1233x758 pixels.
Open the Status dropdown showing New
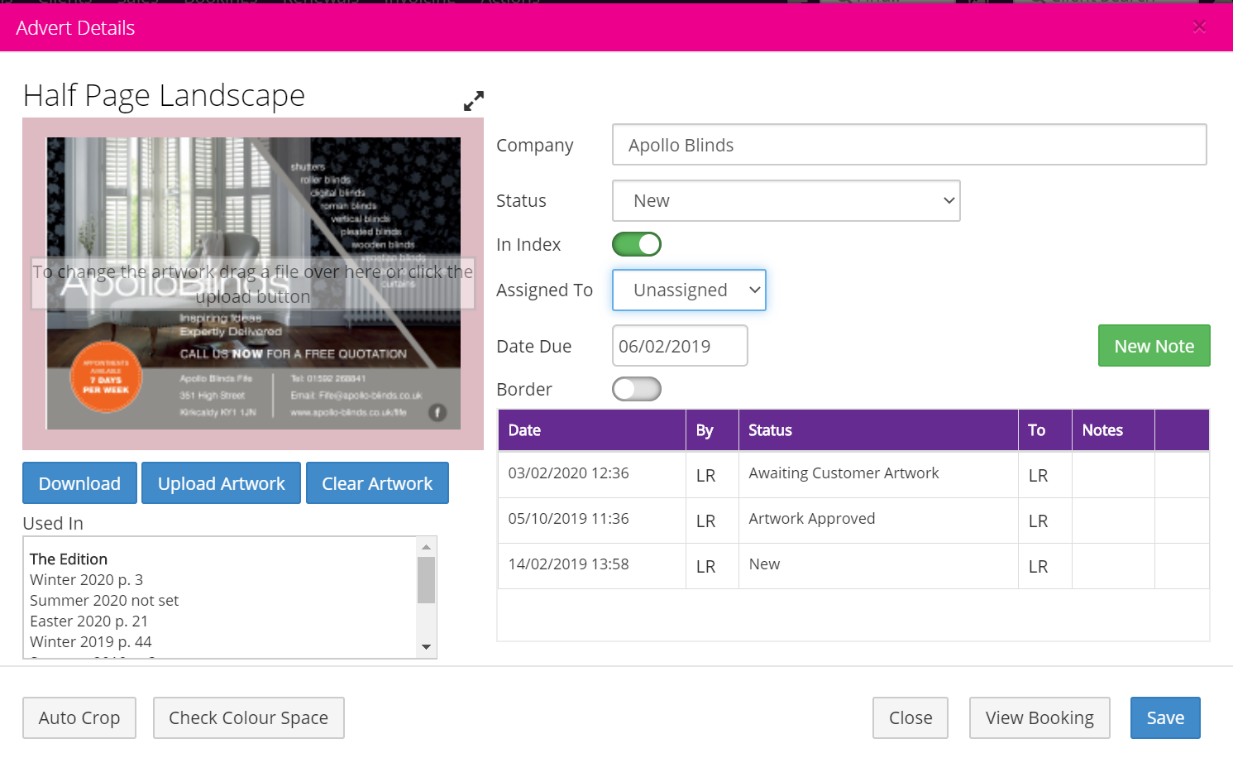[x=786, y=201]
